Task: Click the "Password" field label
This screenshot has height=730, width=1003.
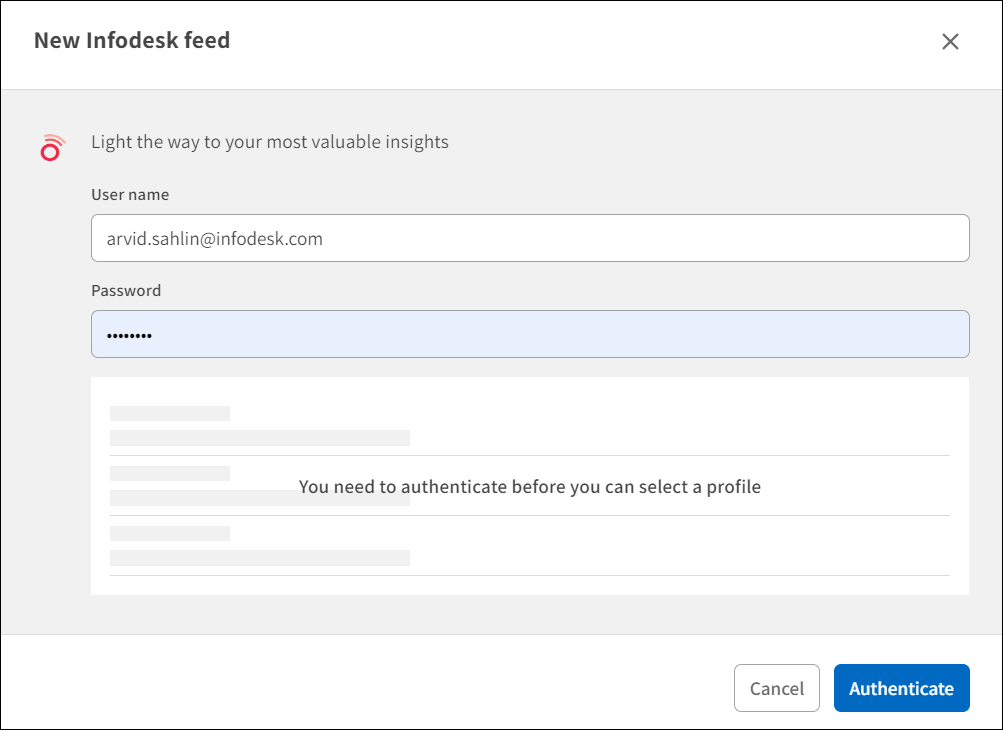Action: [x=126, y=291]
